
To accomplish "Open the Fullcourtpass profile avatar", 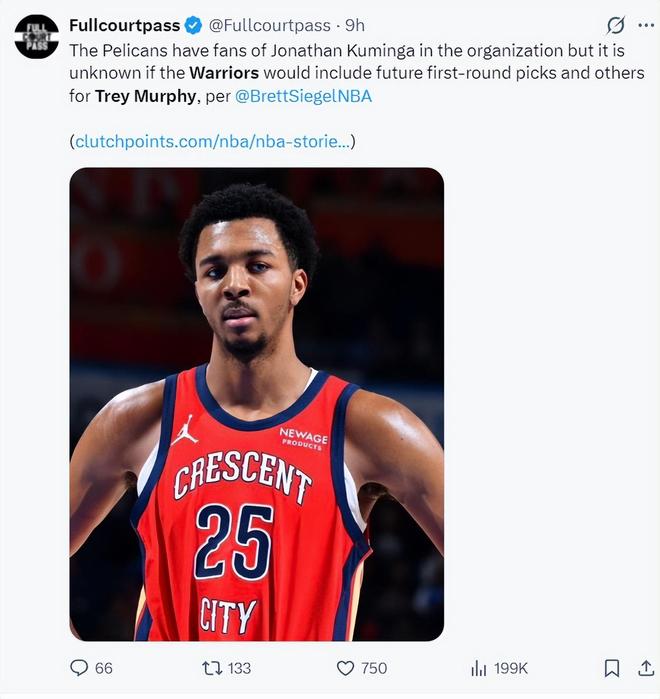I will pos(37,37).
